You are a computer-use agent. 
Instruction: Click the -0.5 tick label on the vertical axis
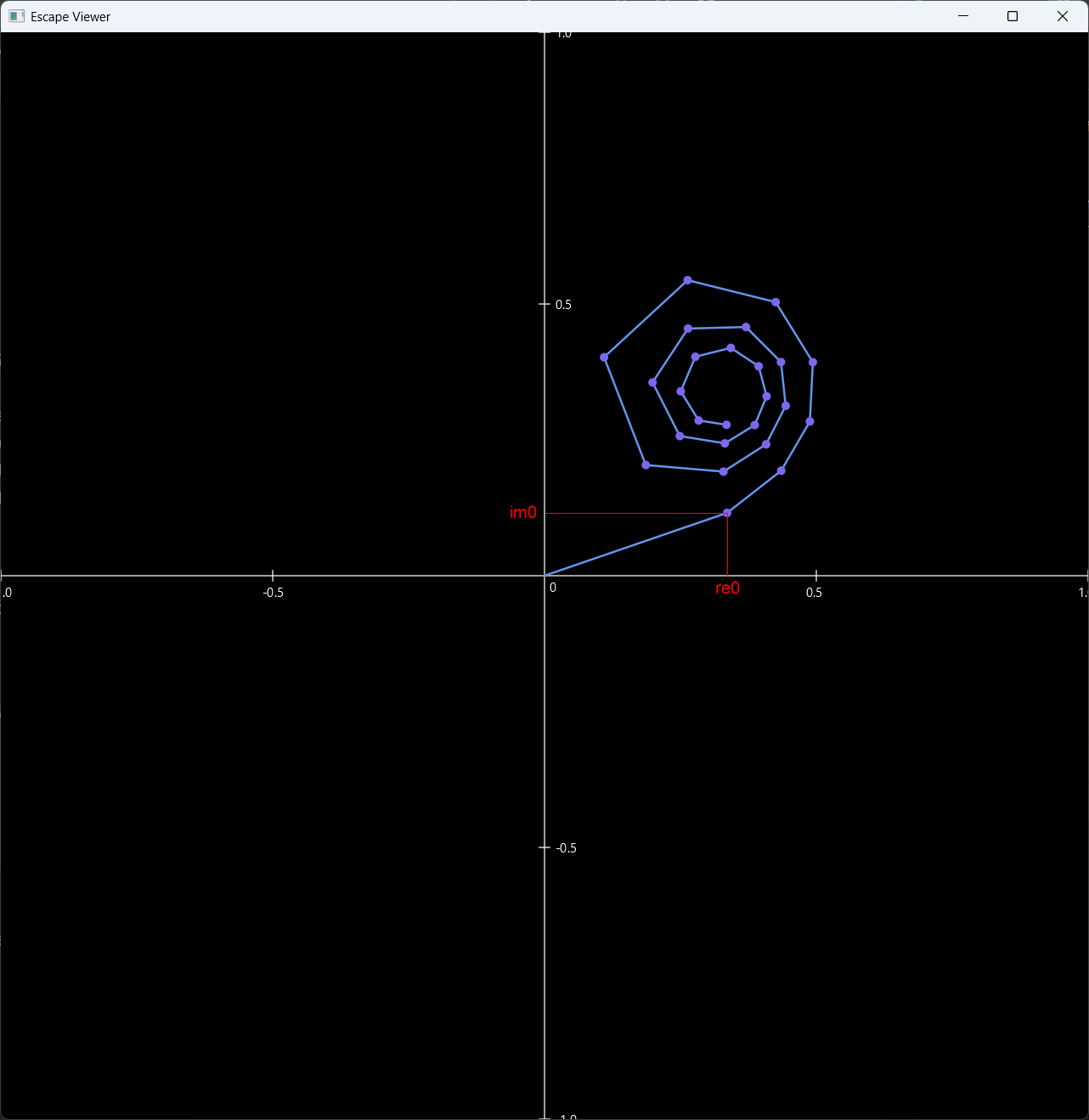(x=566, y=848)
